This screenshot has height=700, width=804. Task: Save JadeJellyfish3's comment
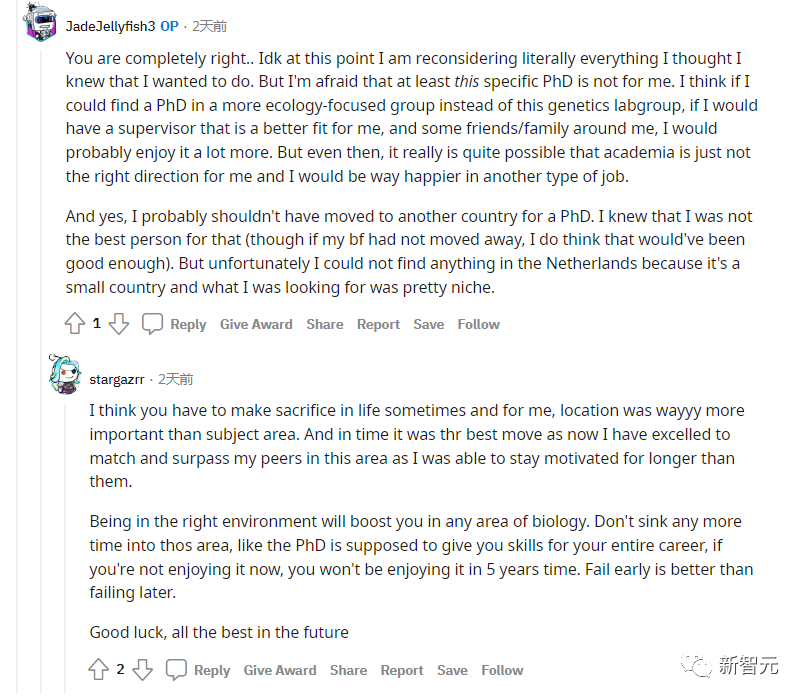click(429, 324)
